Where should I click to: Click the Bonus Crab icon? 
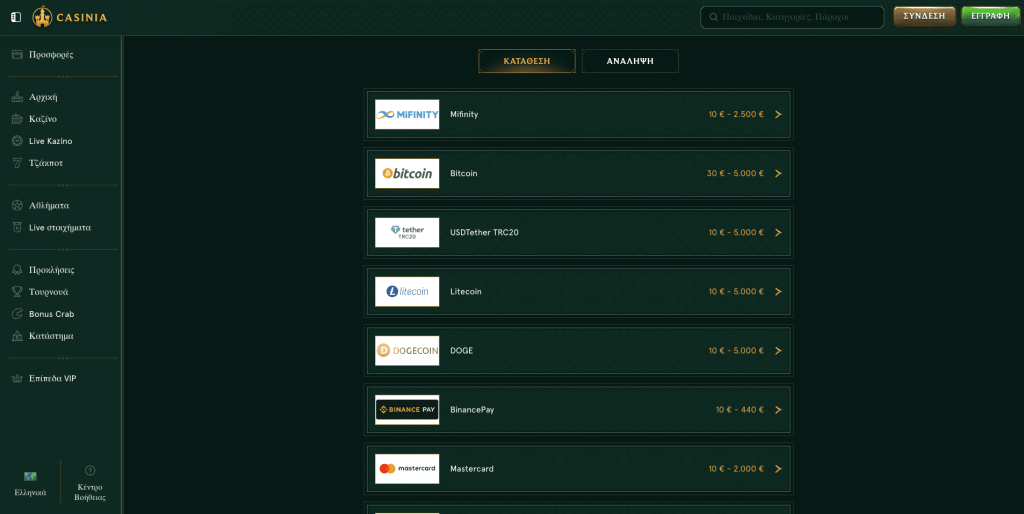pos(17,314)
